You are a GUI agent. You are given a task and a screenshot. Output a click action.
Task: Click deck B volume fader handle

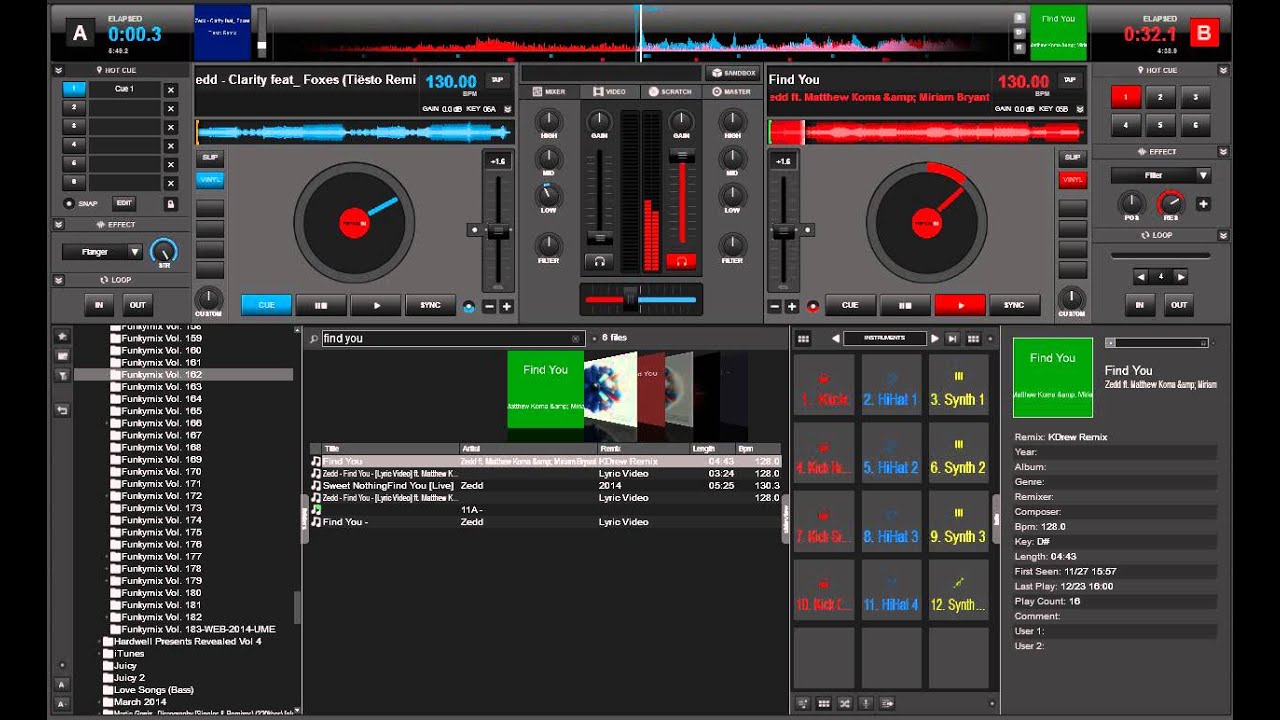pyautogui.click(x=682, y=156)
